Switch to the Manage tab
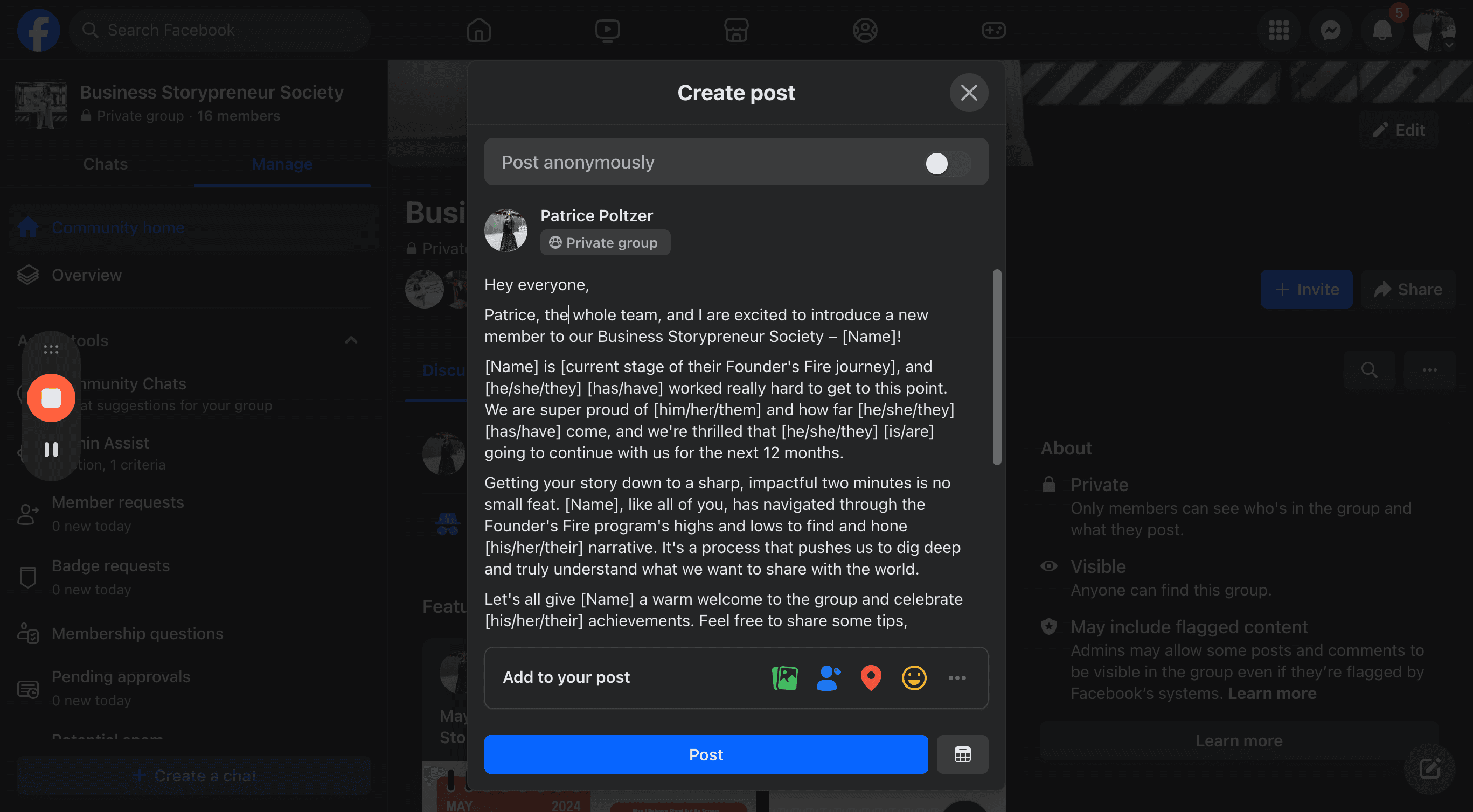The height and width of the screenshot is (812, 1473). coord(282,164)
